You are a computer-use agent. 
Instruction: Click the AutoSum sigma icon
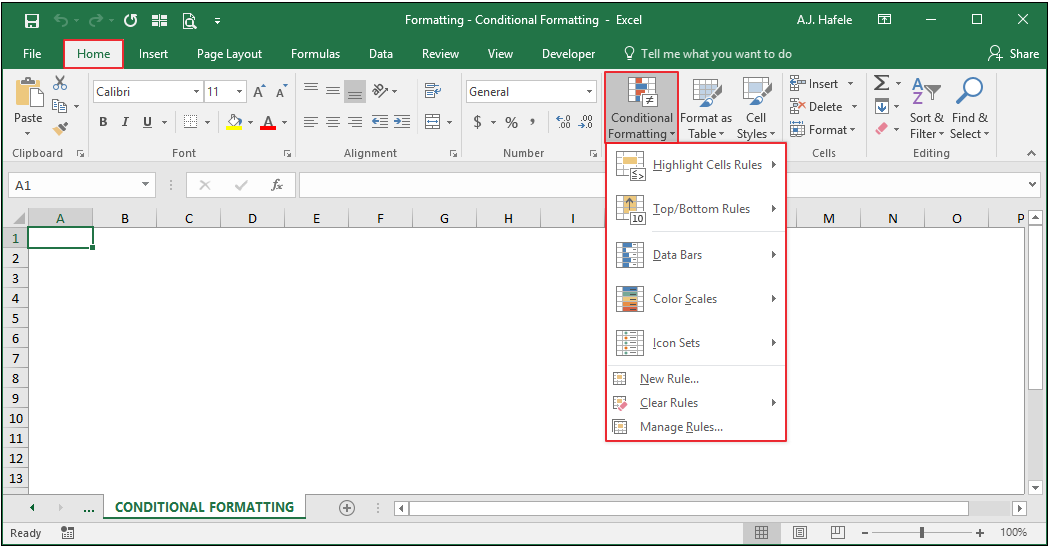click(x=882, y=83)
